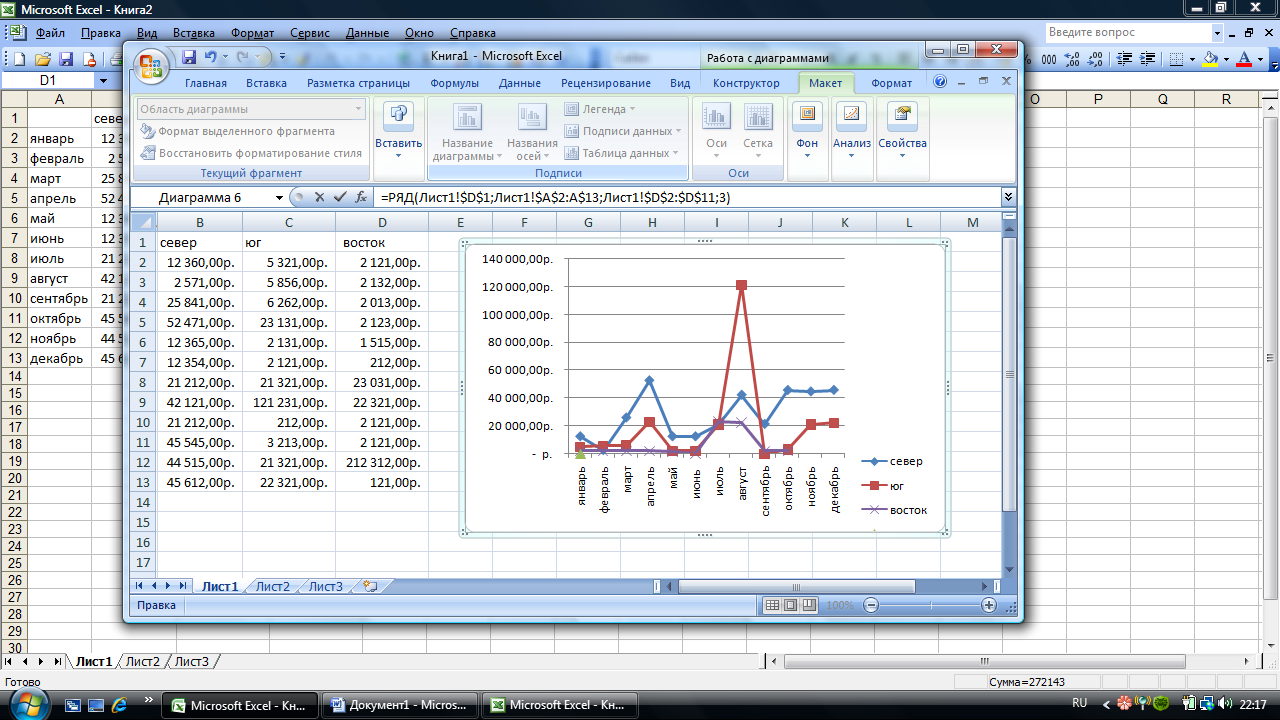Click formula bar with РЯД formula

click(x=686, y=198)
